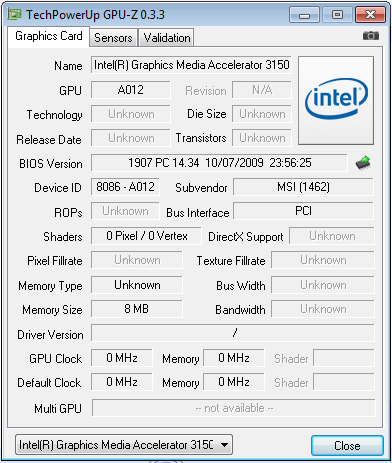This screenshot has width=392, height=463.
Task: Click the Memory Size field showing 8 MB
Action: click(x=137, y=309)
